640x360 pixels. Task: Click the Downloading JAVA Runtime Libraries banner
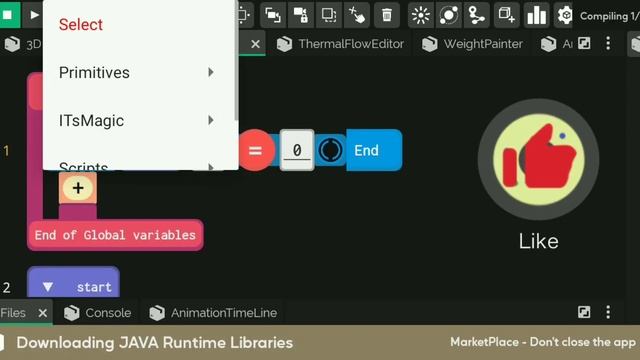click(x=155, y=342)
